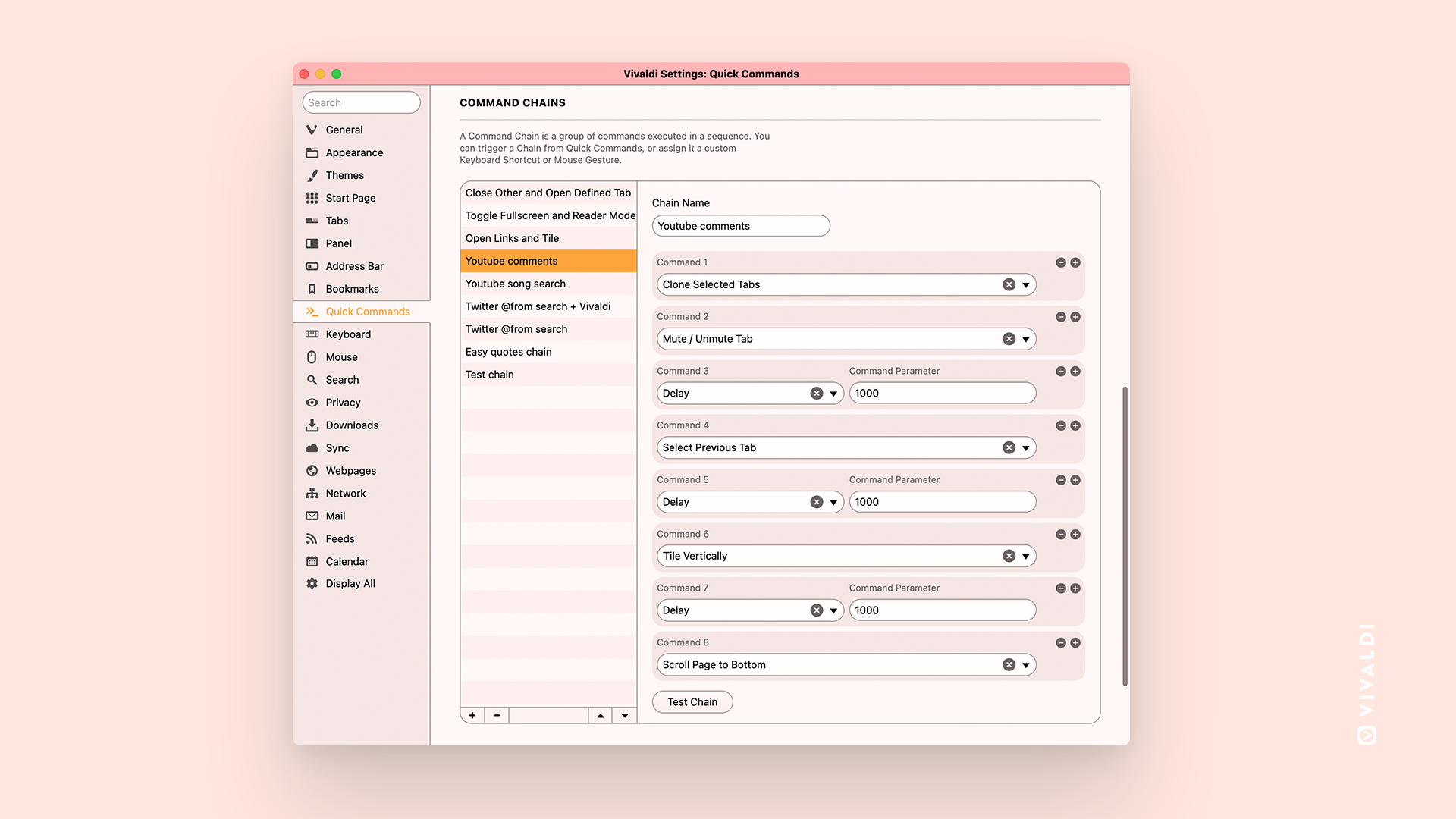Open Command 1 Clone Selected Tabs dropdown

pos(1025,285)
